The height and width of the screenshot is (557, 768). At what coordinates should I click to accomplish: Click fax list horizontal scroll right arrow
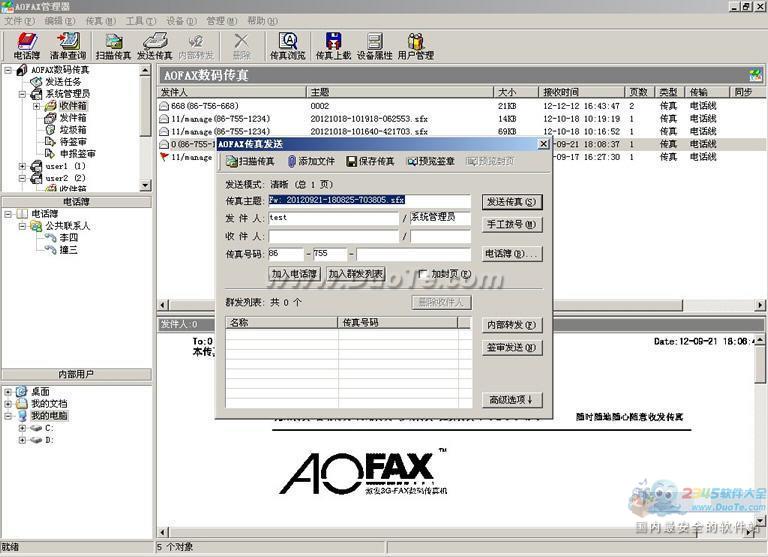[x=760, y=305]
